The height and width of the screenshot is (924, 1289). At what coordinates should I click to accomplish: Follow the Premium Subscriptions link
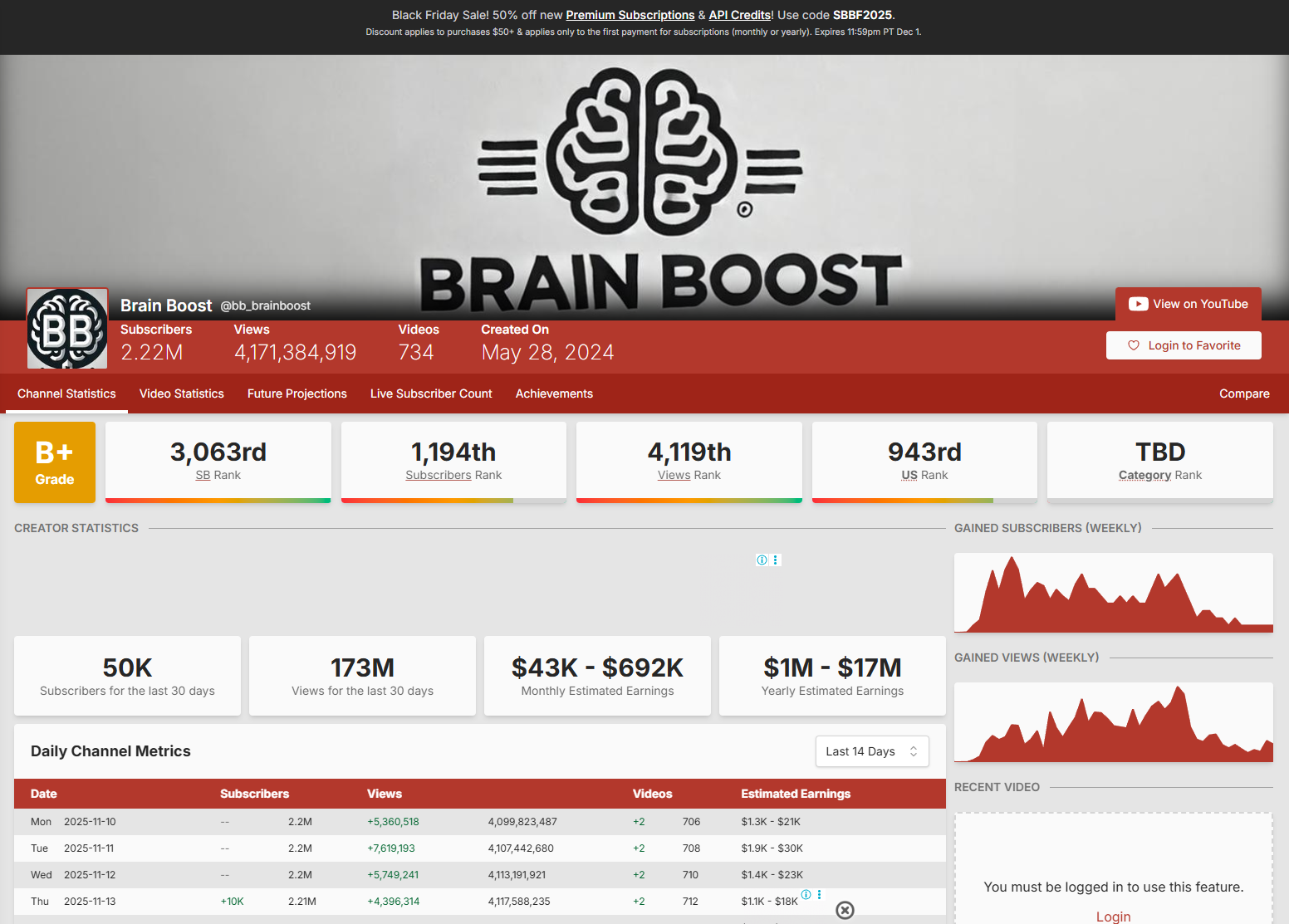630,15
